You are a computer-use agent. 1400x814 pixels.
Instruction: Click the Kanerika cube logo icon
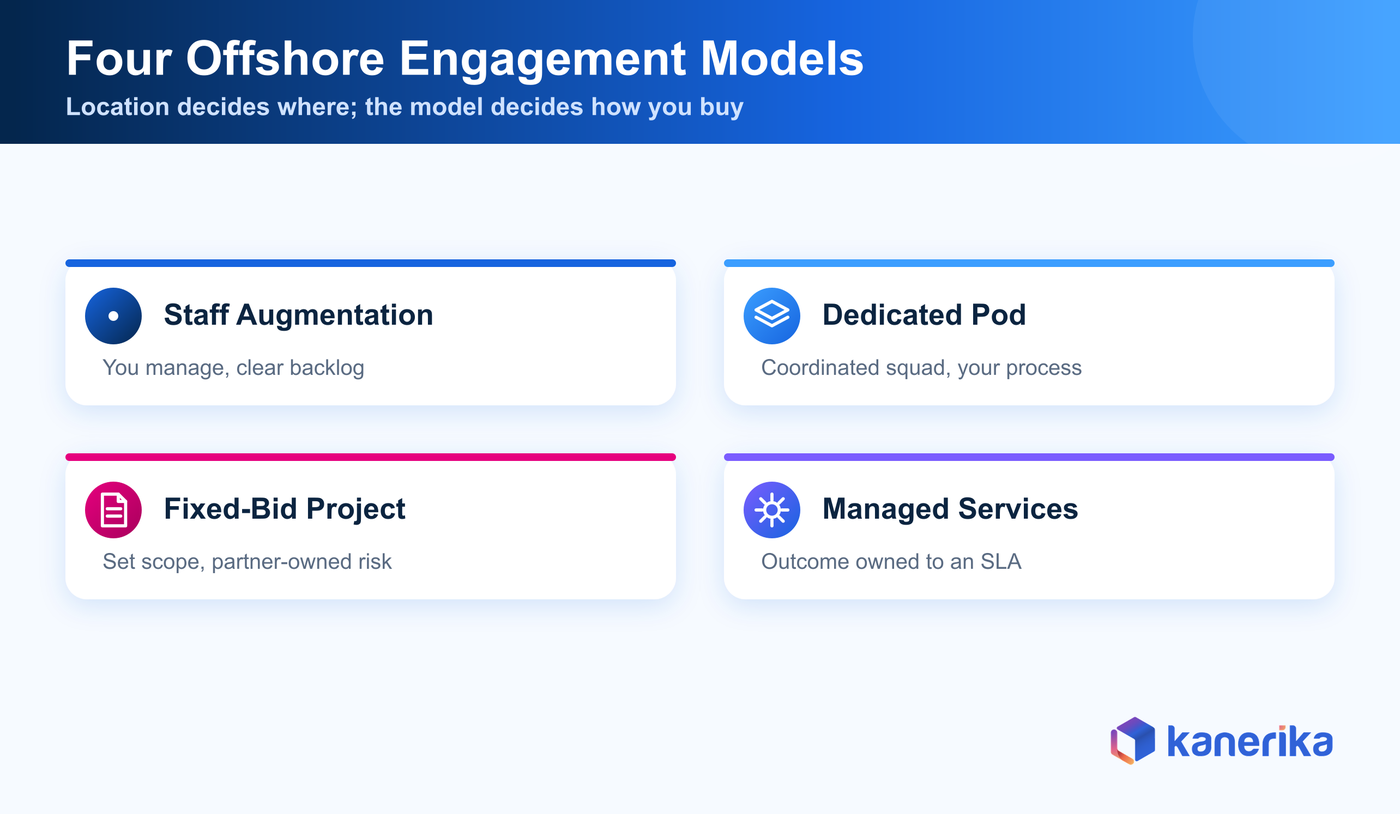[x=1132, y=741]
